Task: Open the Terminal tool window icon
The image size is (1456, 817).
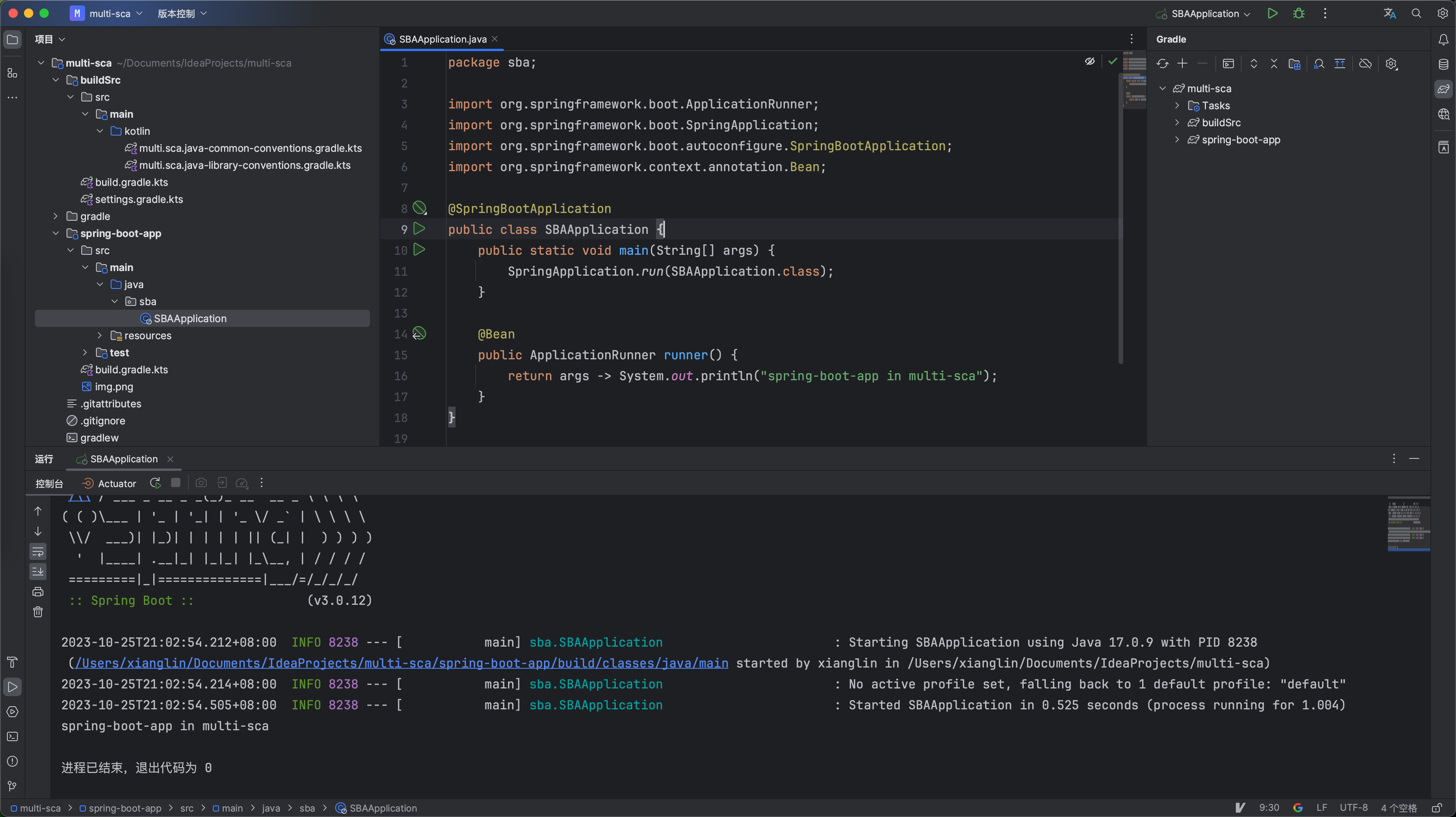Action: click(12, 737)
